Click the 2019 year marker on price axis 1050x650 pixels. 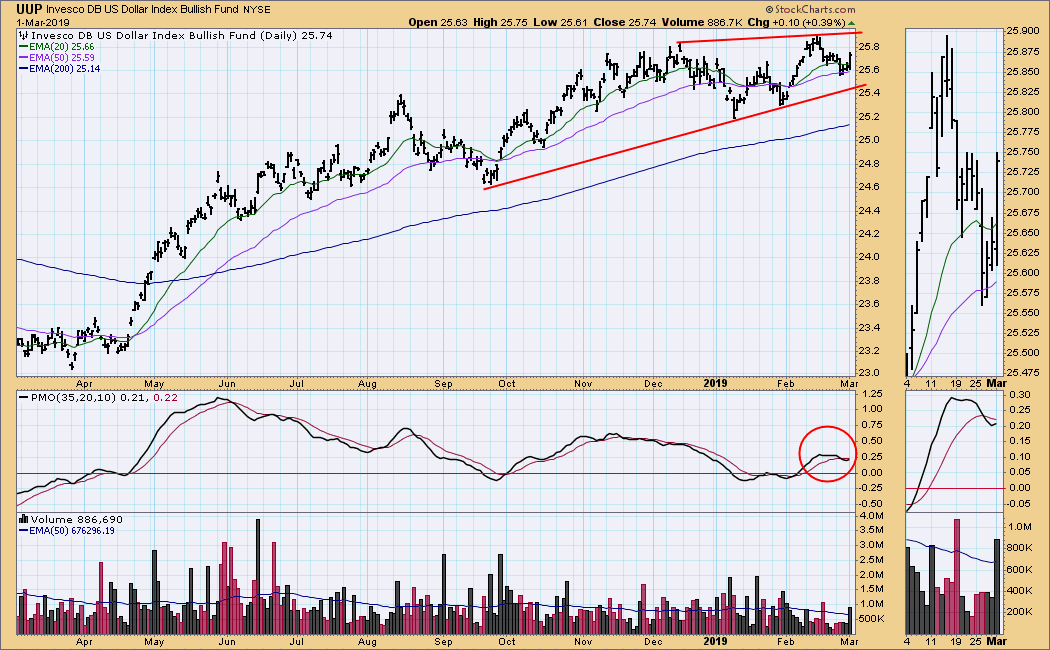[718, 383]
